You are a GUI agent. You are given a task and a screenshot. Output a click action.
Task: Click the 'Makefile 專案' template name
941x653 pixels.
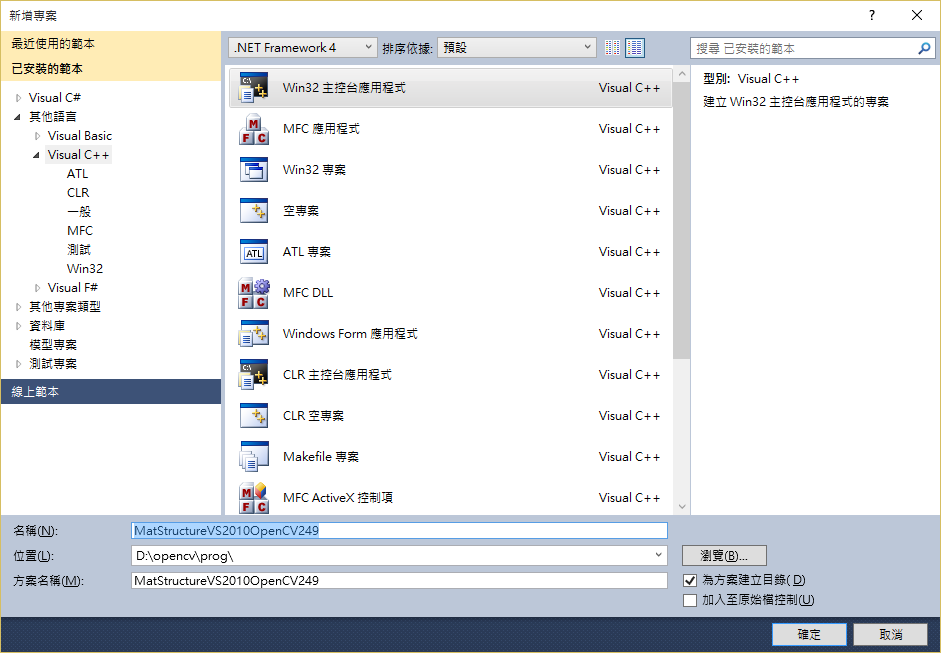(320, 457)
